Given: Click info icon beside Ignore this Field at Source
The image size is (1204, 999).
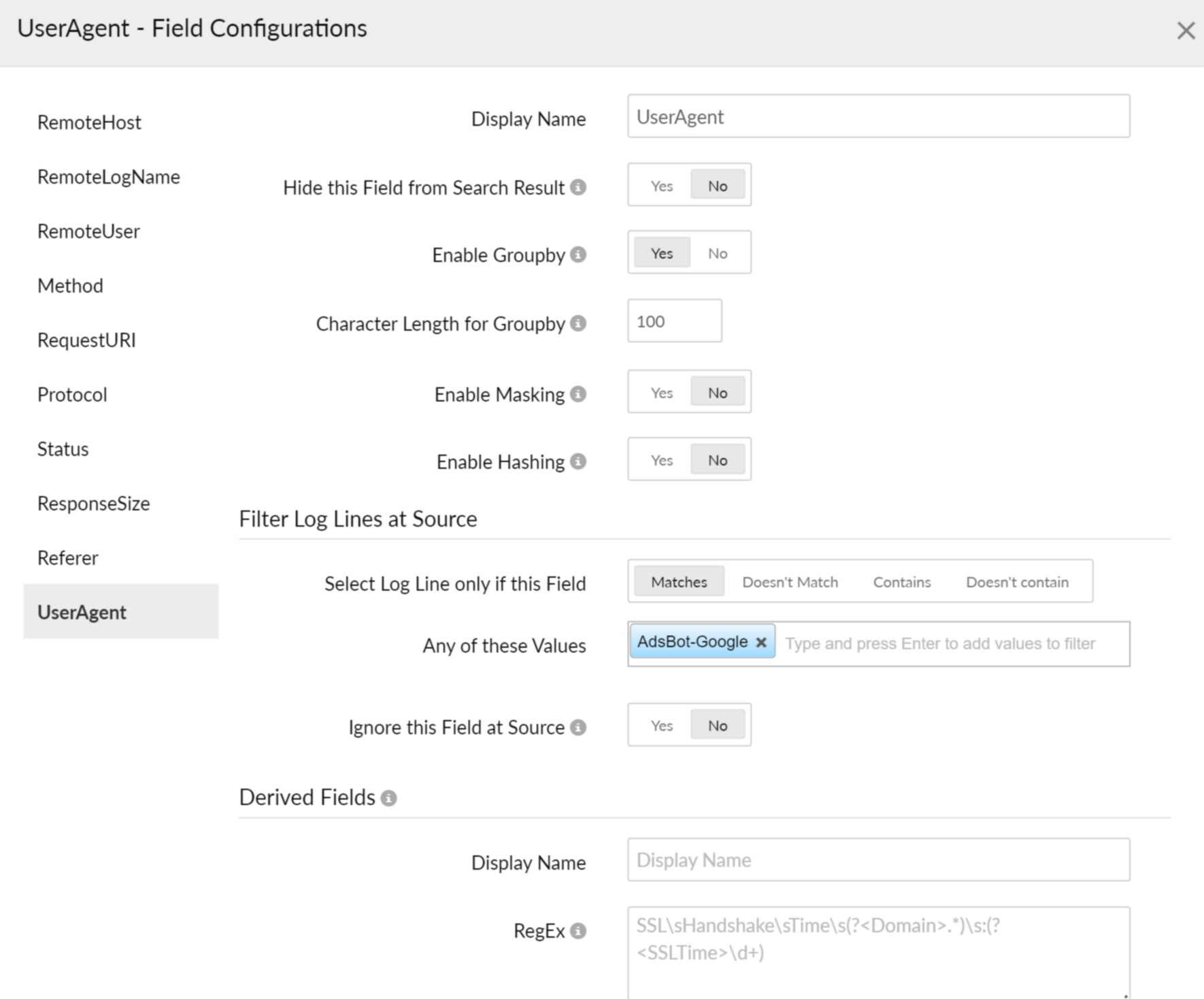Looking at the screenshot, I should coord(578,727).
